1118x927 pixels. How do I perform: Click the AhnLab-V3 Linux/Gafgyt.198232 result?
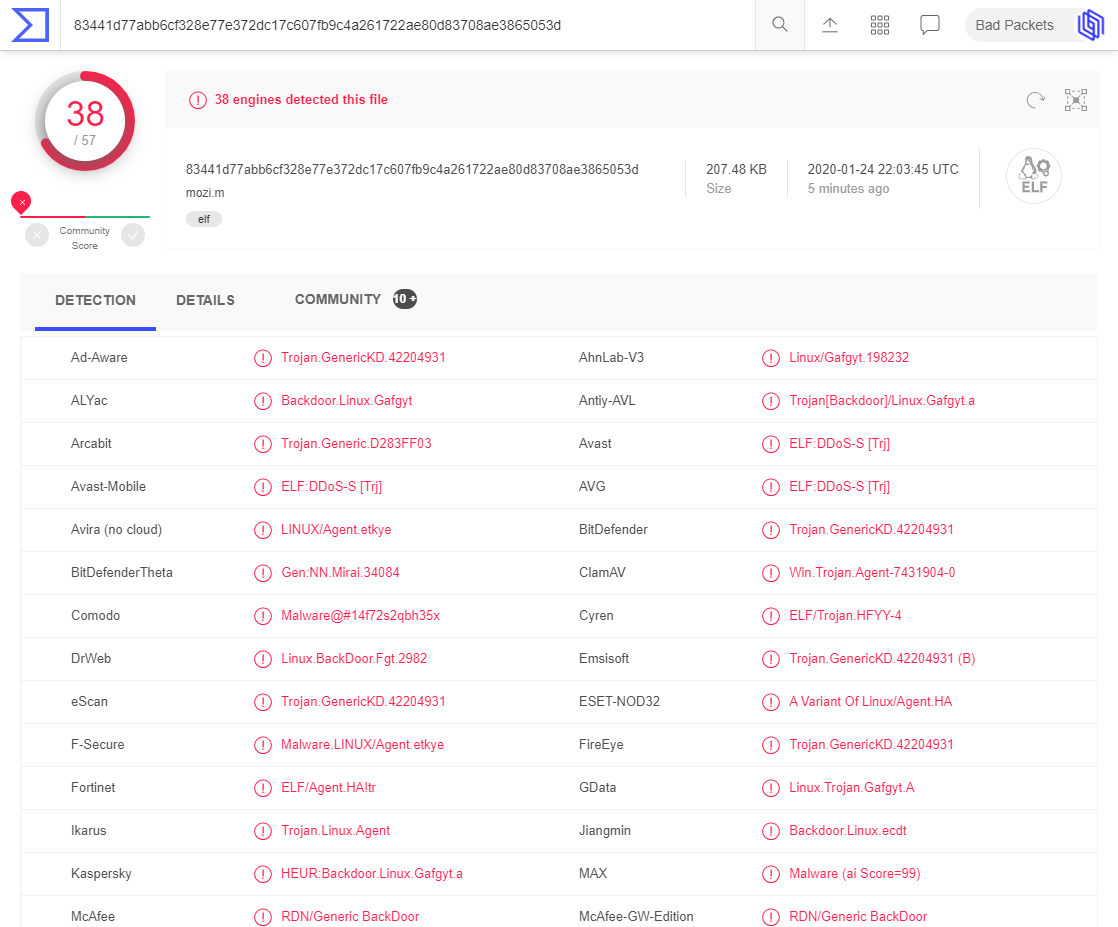click(848, 358)
